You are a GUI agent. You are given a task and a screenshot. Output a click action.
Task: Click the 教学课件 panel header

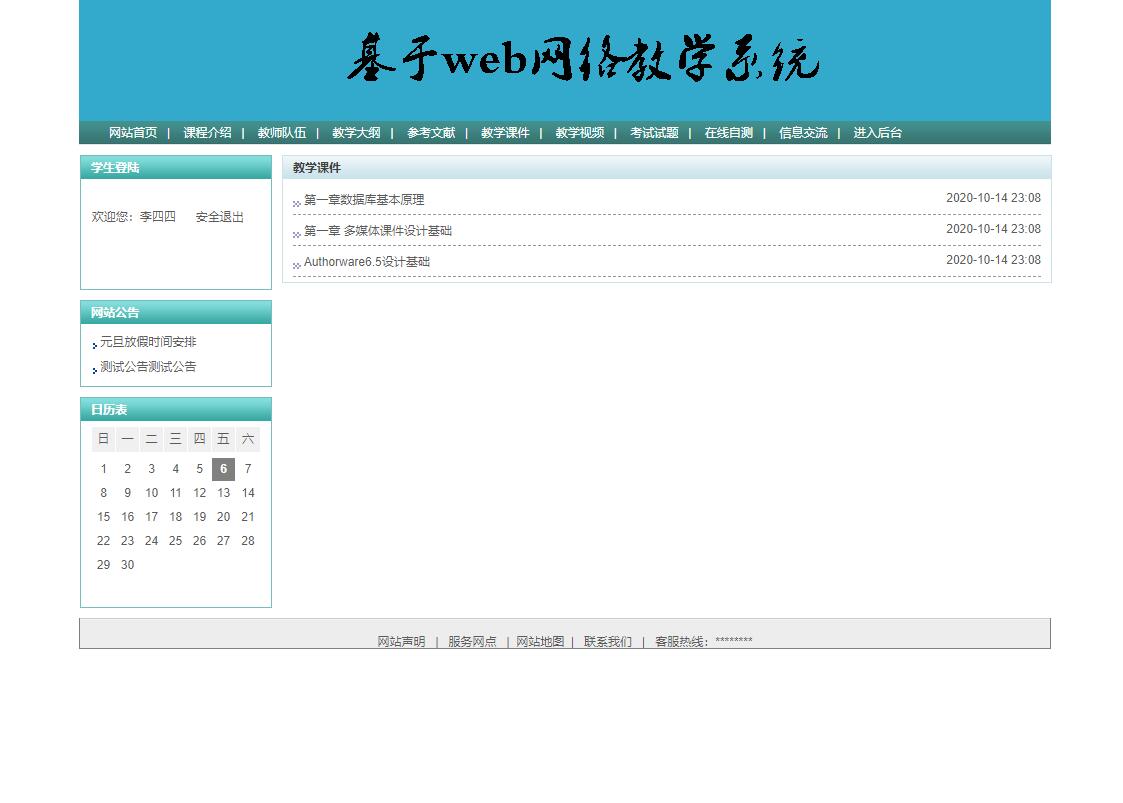pos(316,167)
